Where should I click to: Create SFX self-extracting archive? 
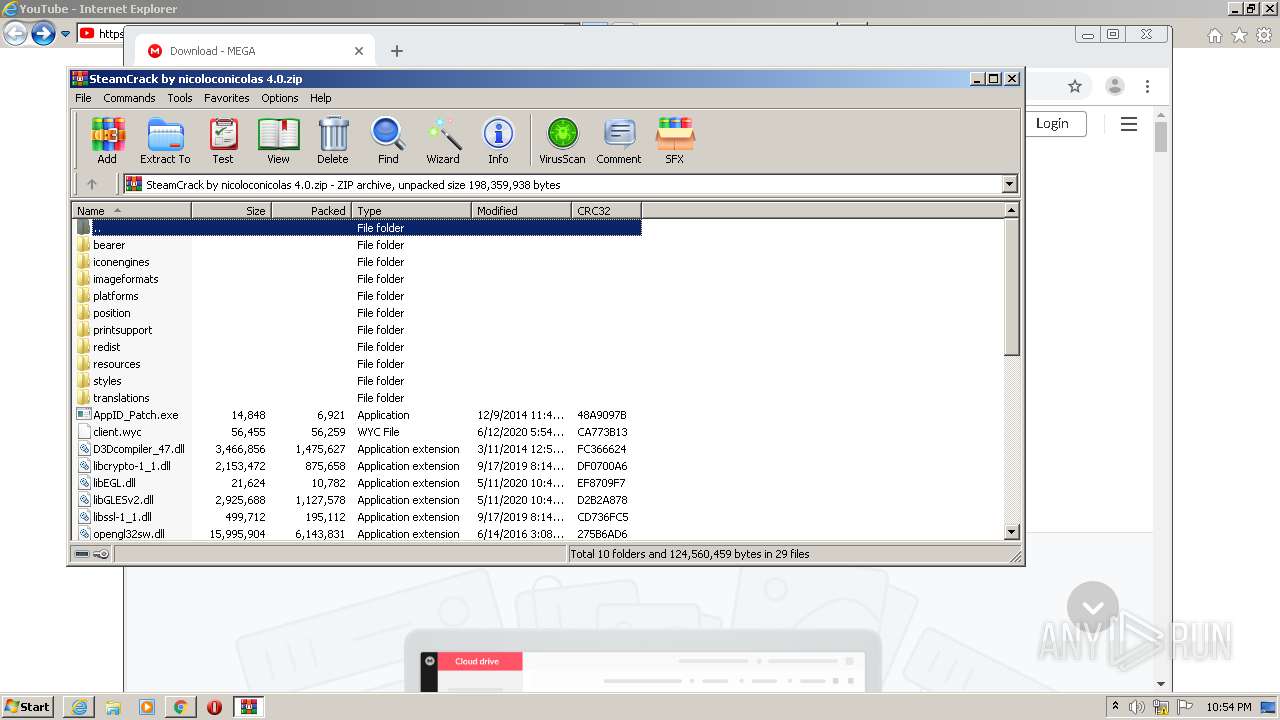pyautogui.click(x=675, y=140)
